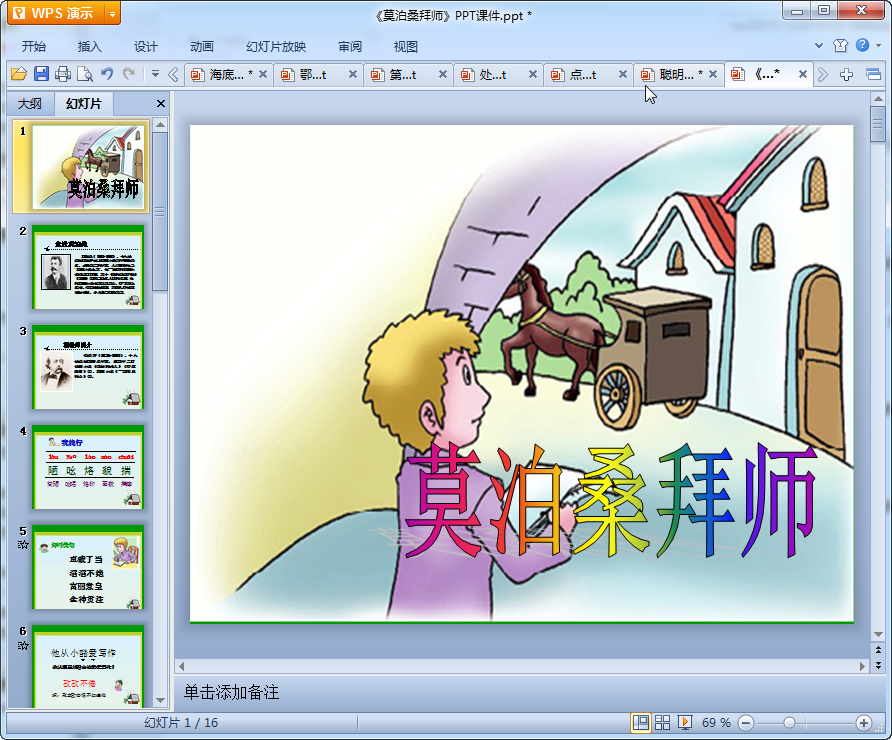Close the 海底... document tab
Viewport: 892px width, 740px height.
(x=263, y=74)
